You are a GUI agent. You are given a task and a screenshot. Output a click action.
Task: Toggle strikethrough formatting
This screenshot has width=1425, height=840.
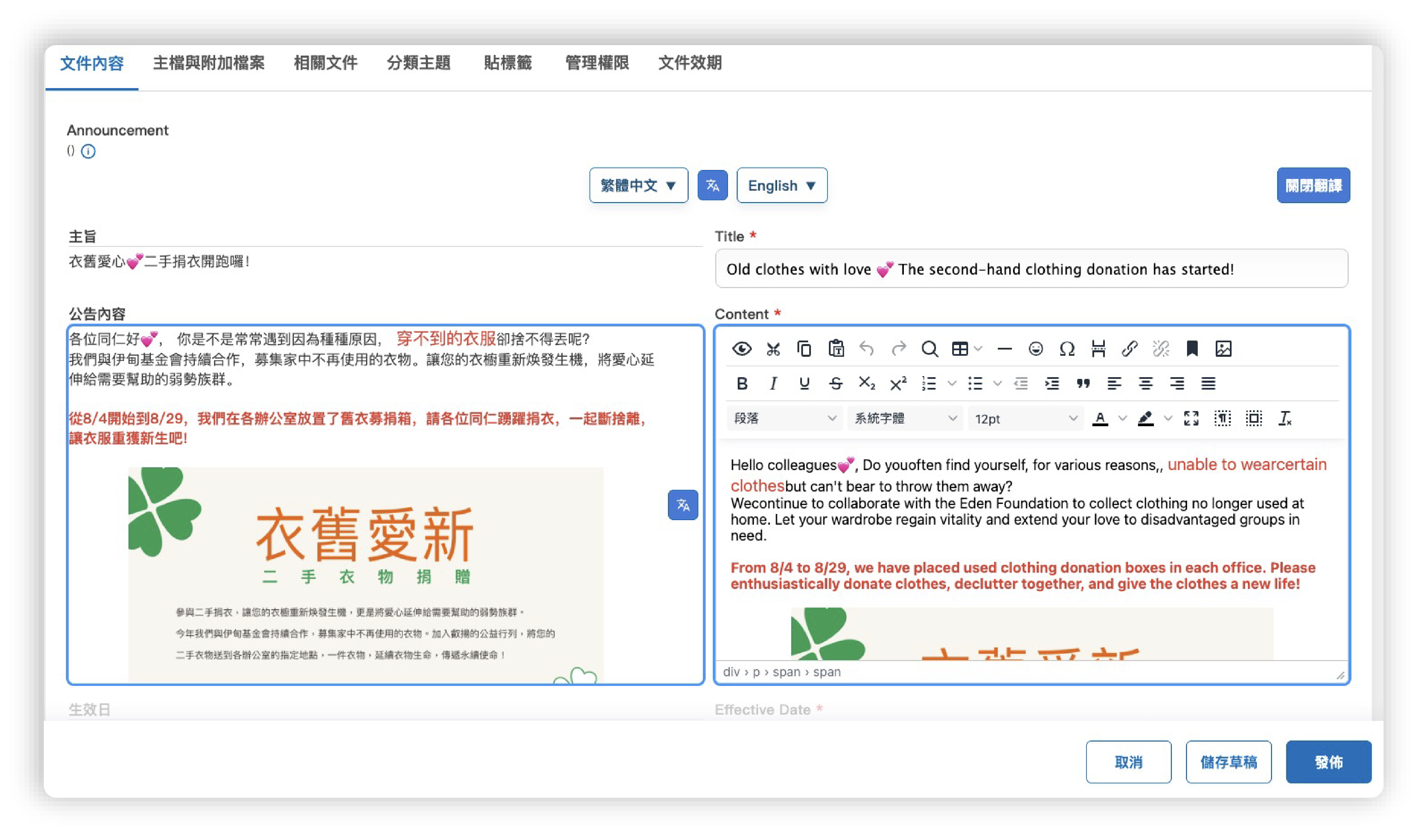[836, 384]
